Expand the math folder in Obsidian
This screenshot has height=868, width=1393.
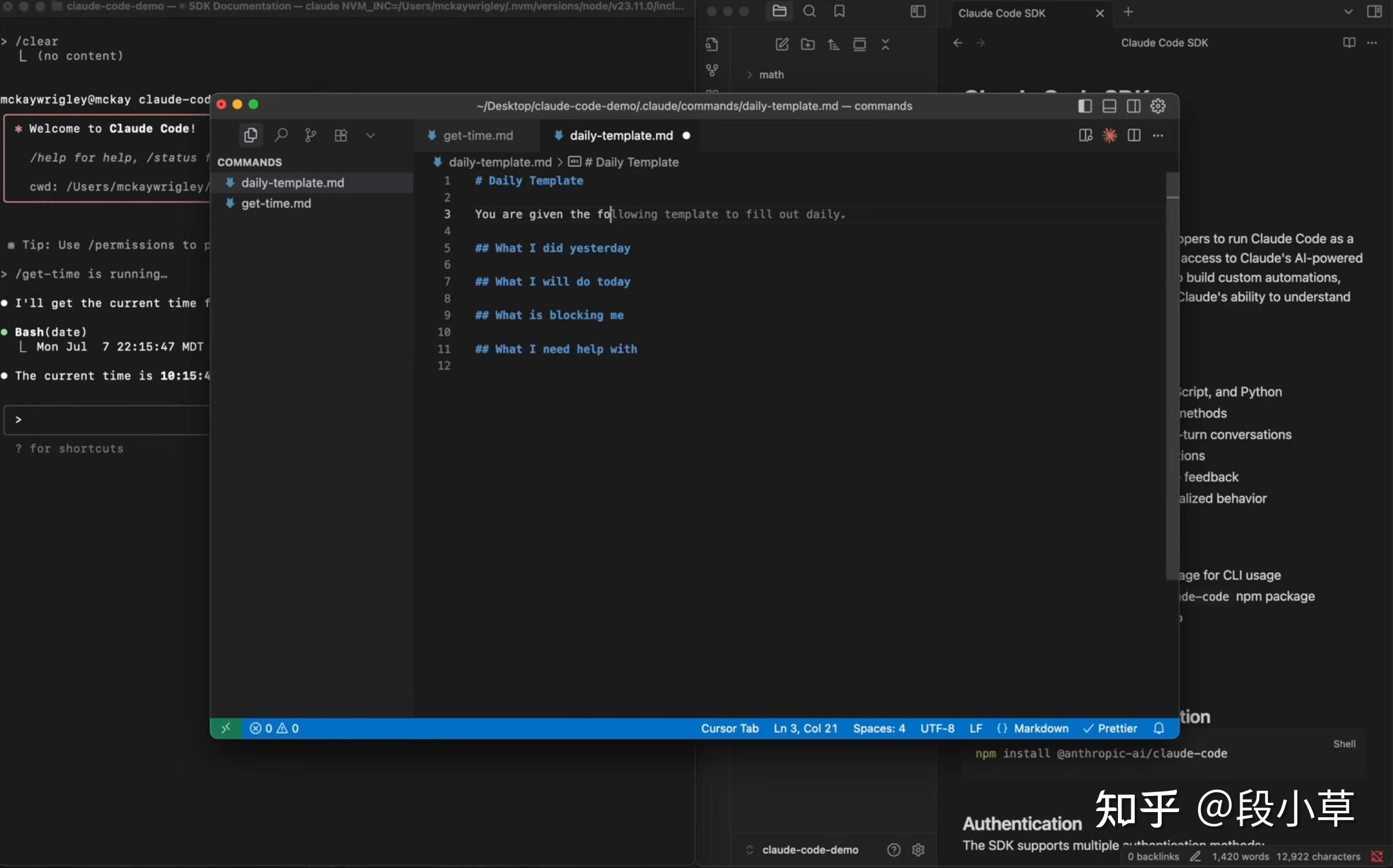click(x=771, y=75)
